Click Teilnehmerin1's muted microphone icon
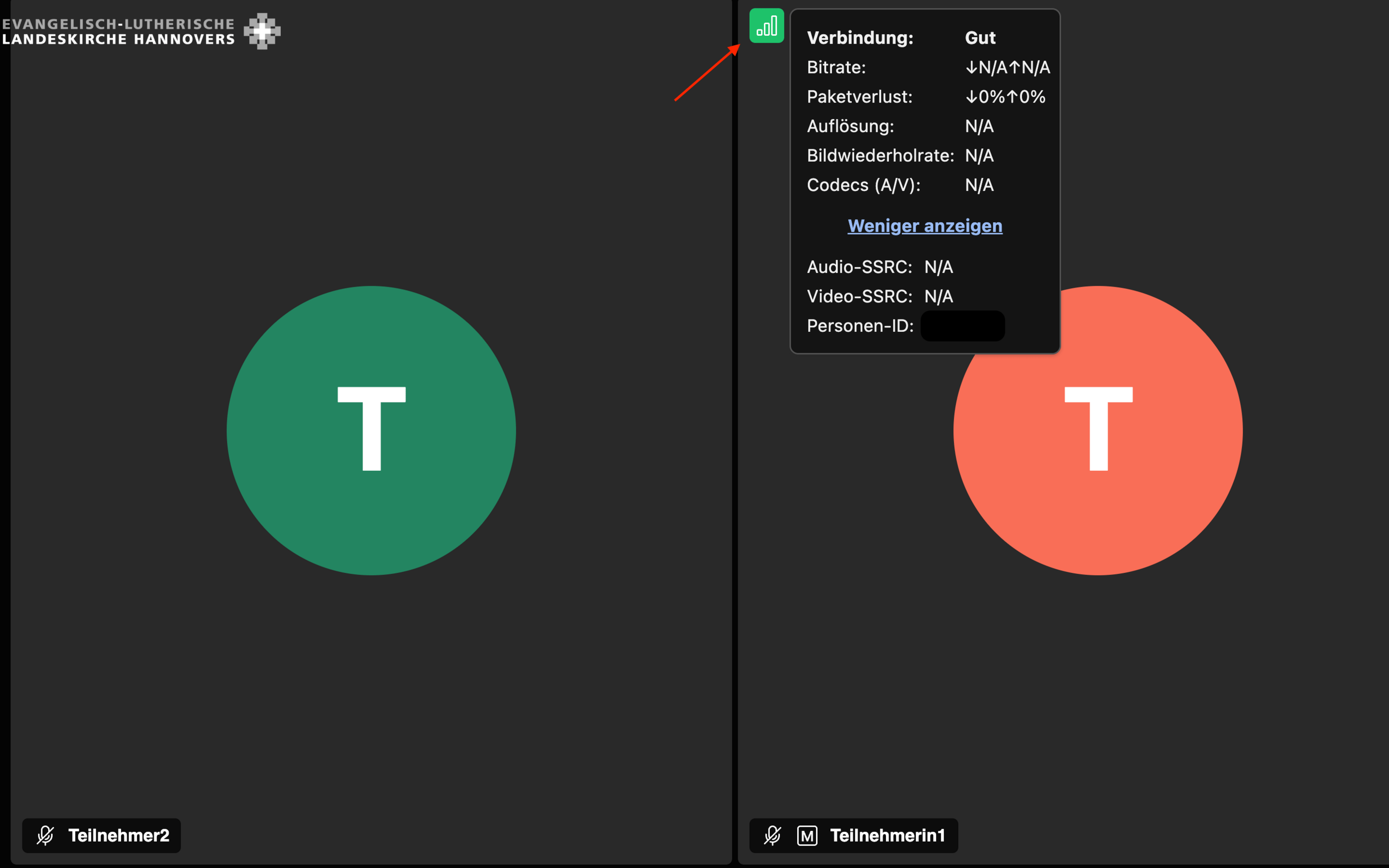Screen dimensions: 1389x868 tap(772, 835)
